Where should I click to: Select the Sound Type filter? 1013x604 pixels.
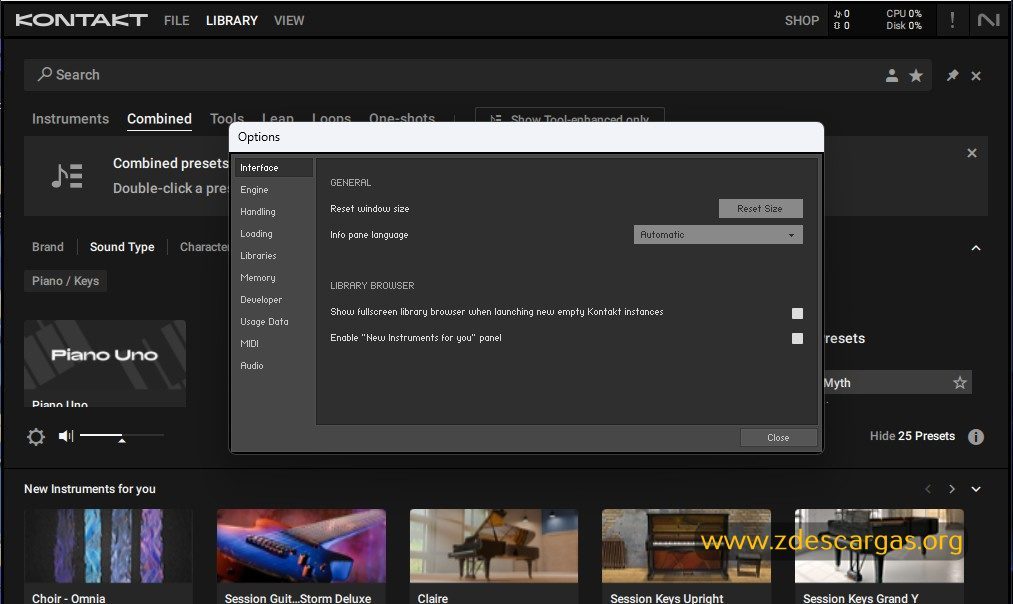122,247
